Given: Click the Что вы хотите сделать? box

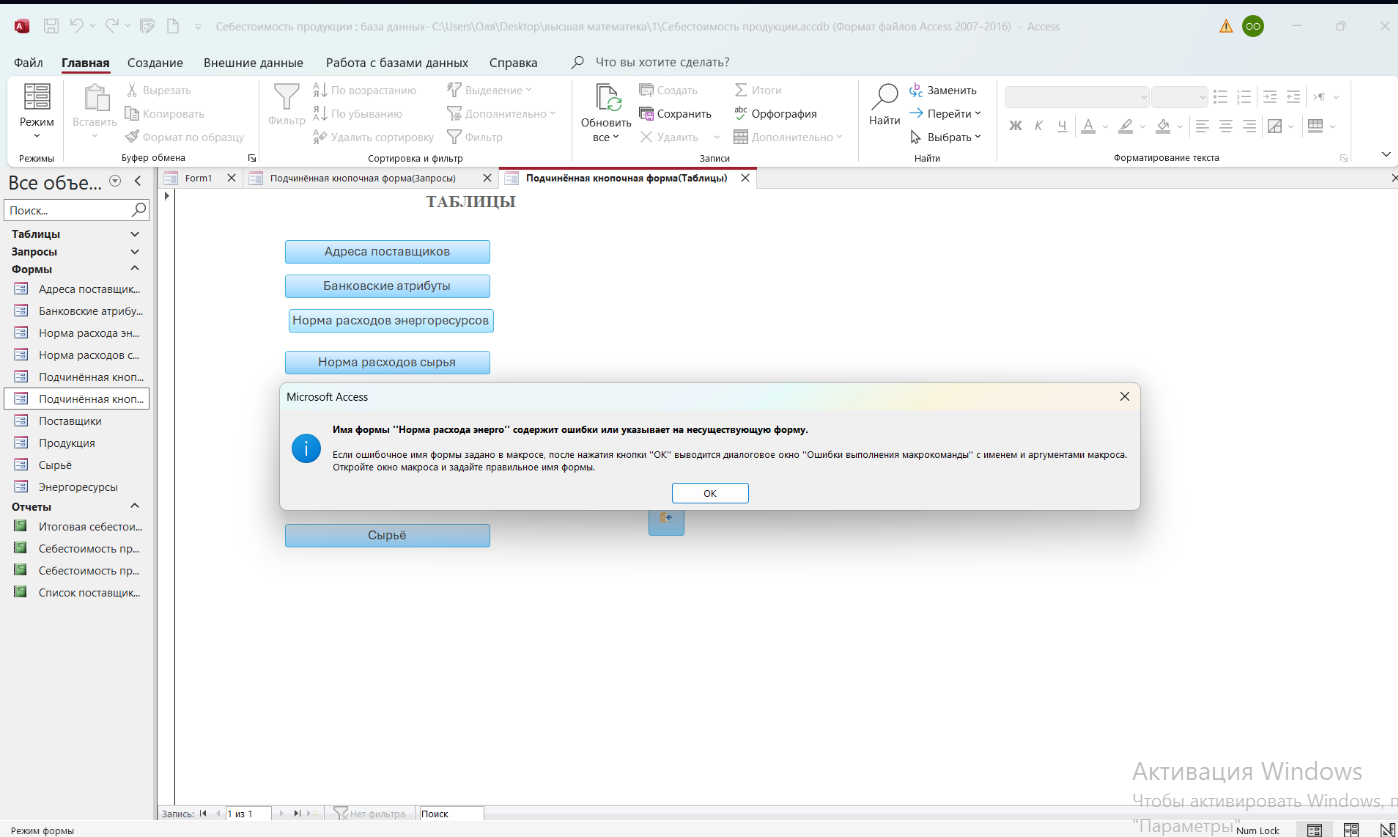Looking at the screenshot, I should (662, 62).
